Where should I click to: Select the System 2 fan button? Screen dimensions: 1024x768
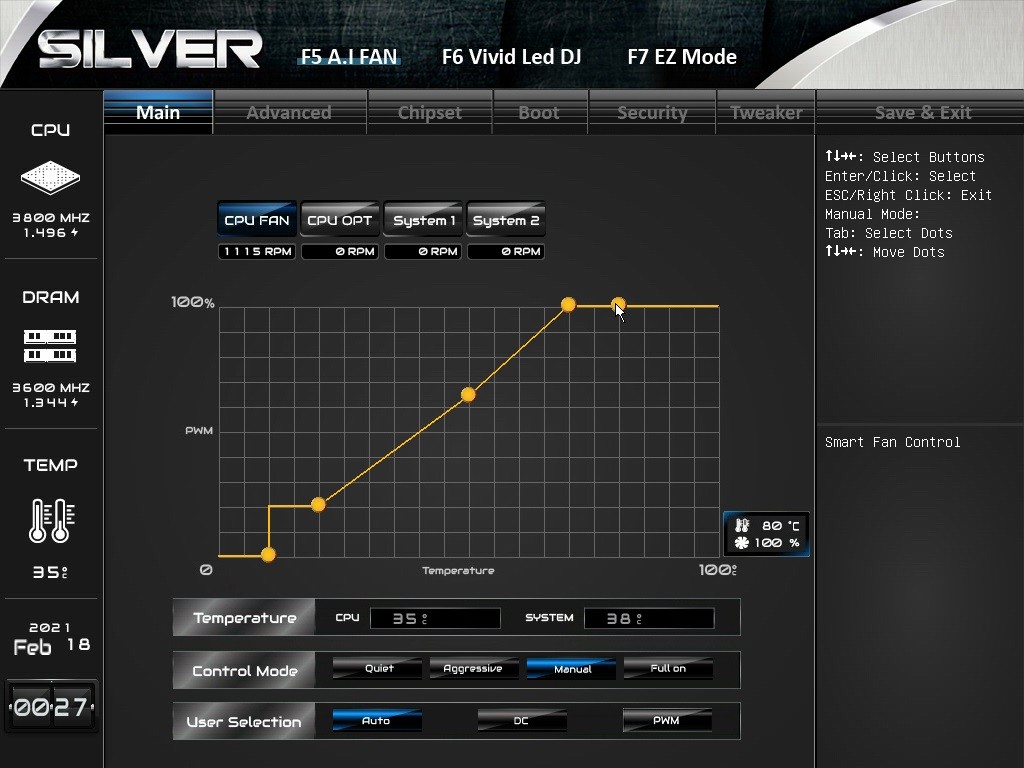click(506, 220)
